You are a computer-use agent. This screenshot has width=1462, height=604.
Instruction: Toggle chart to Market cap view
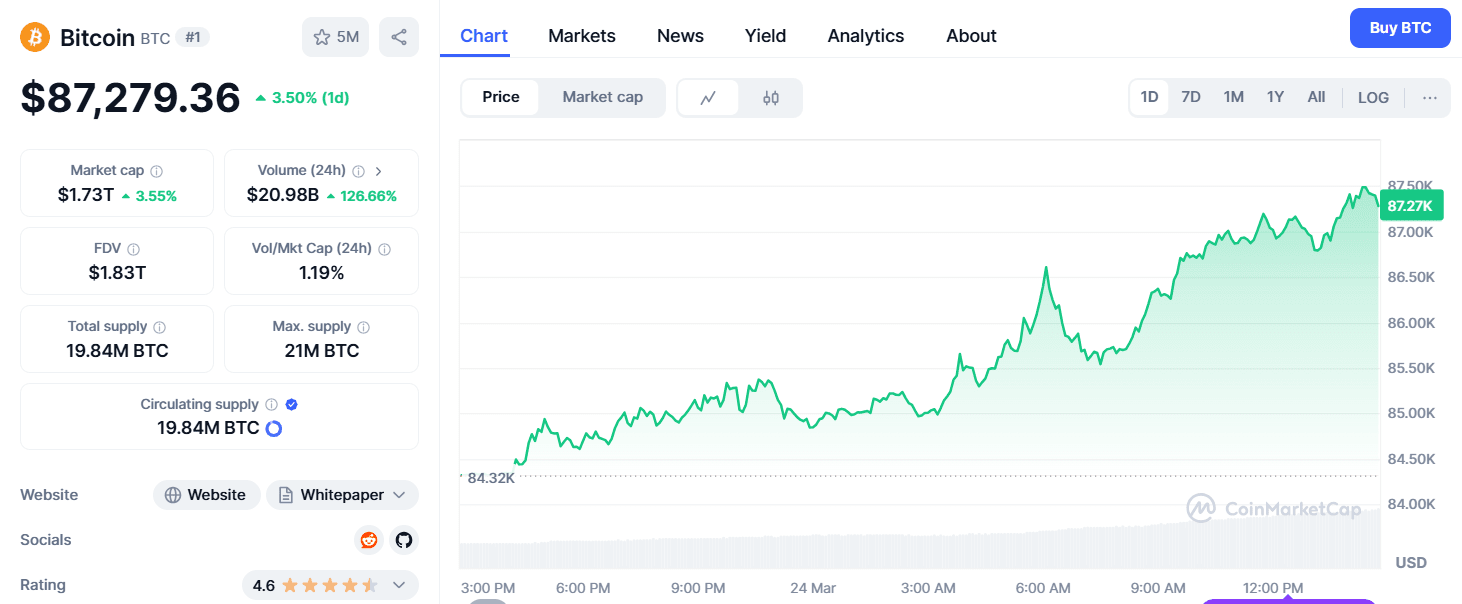click(x=602, y=97)
